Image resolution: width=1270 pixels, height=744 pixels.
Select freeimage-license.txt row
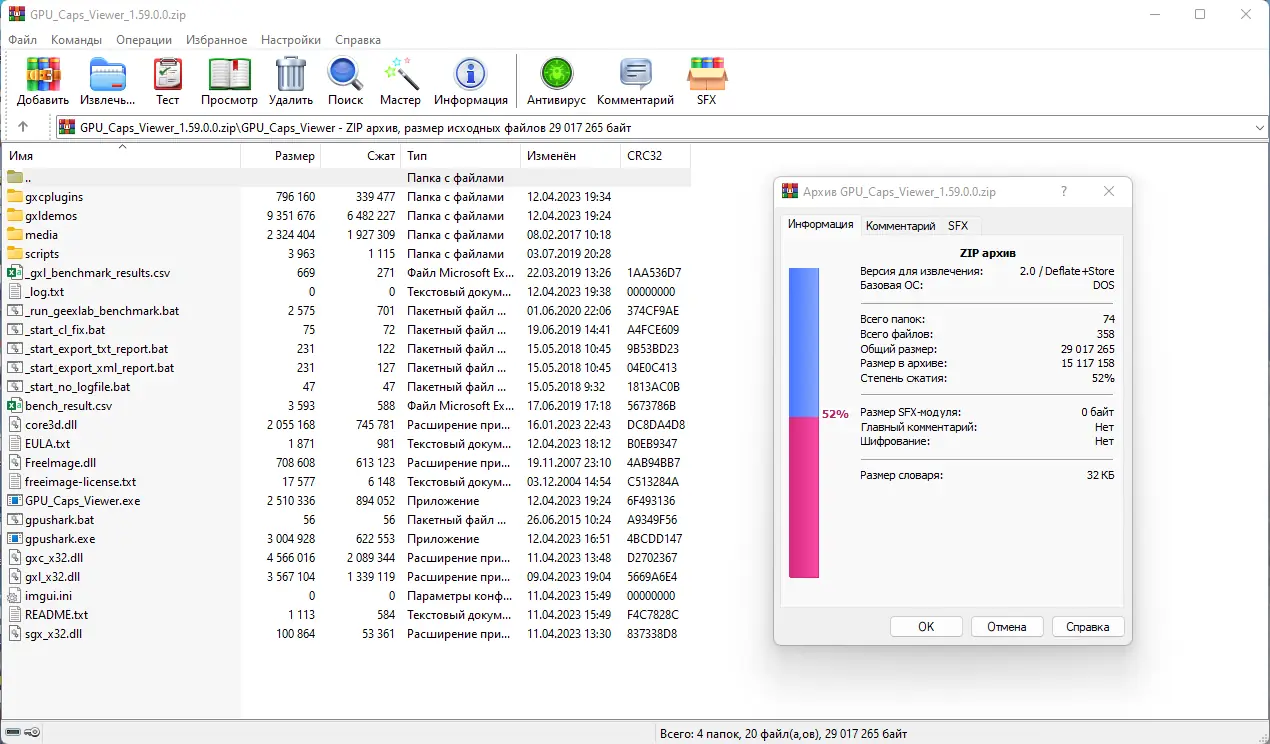tap(346, 482)
